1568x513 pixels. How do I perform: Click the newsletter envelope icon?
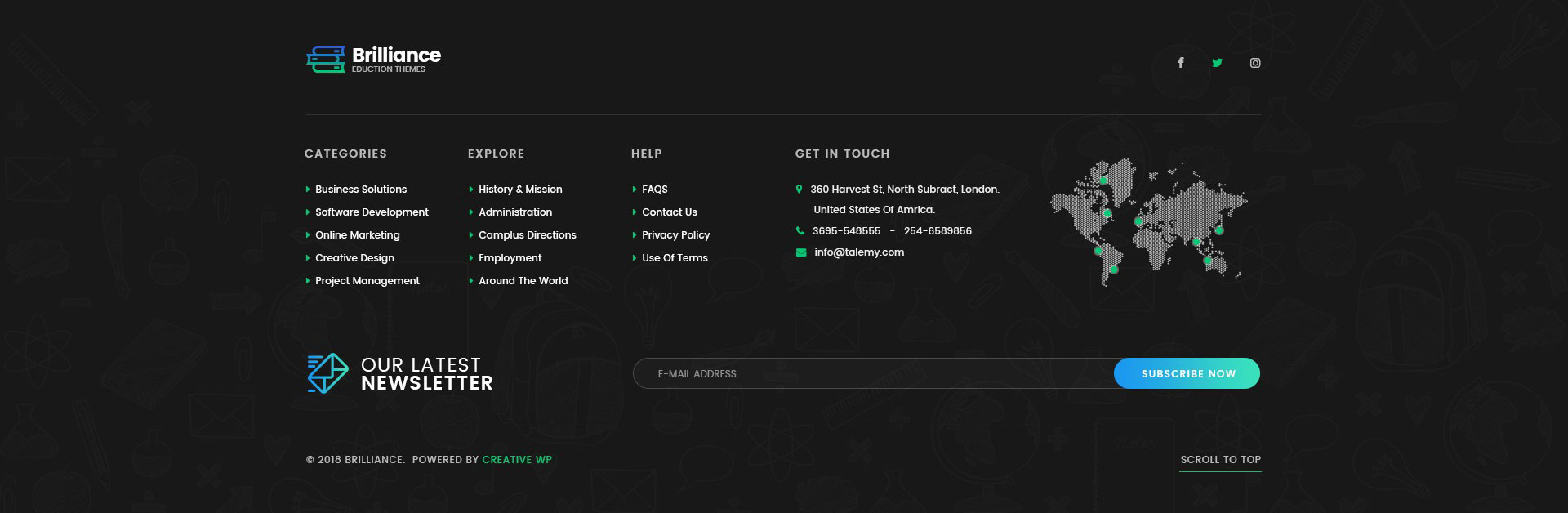327,373
